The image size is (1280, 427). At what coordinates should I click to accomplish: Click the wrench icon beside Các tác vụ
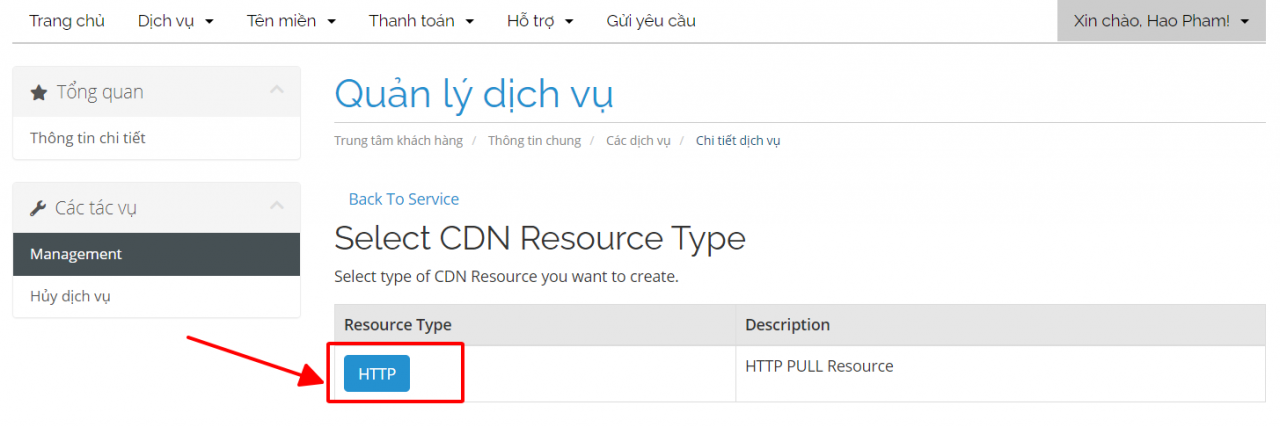[39, 209]
